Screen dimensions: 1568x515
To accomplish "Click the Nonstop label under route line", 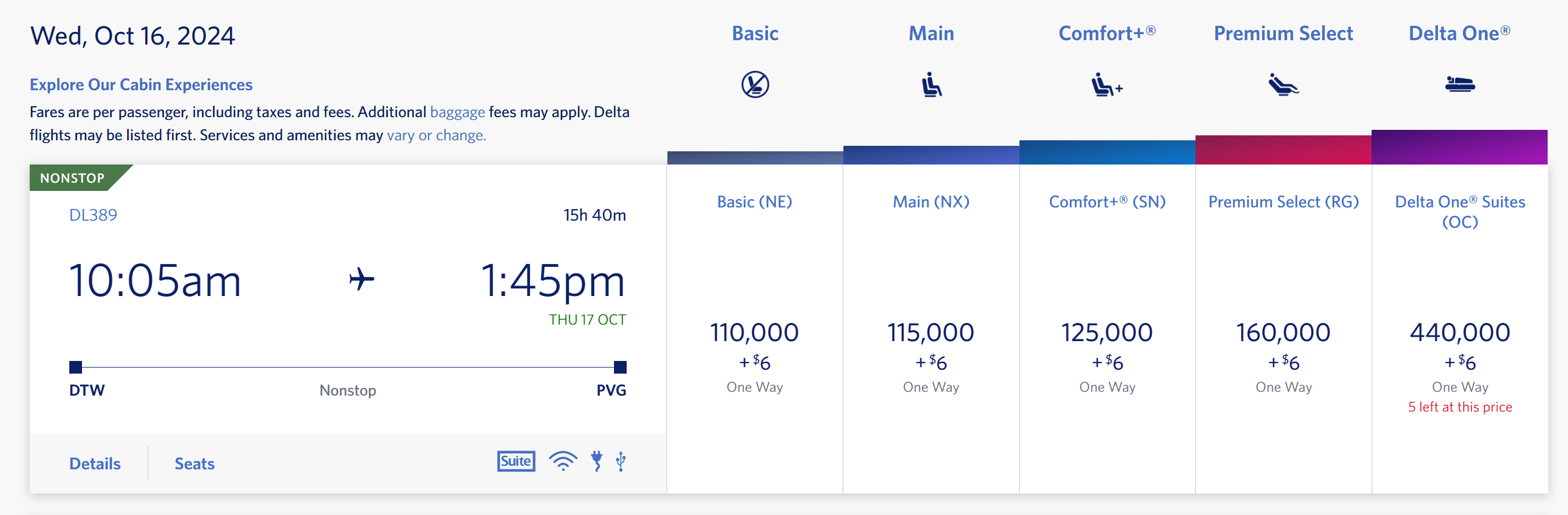I will click(x=348, y=390).
